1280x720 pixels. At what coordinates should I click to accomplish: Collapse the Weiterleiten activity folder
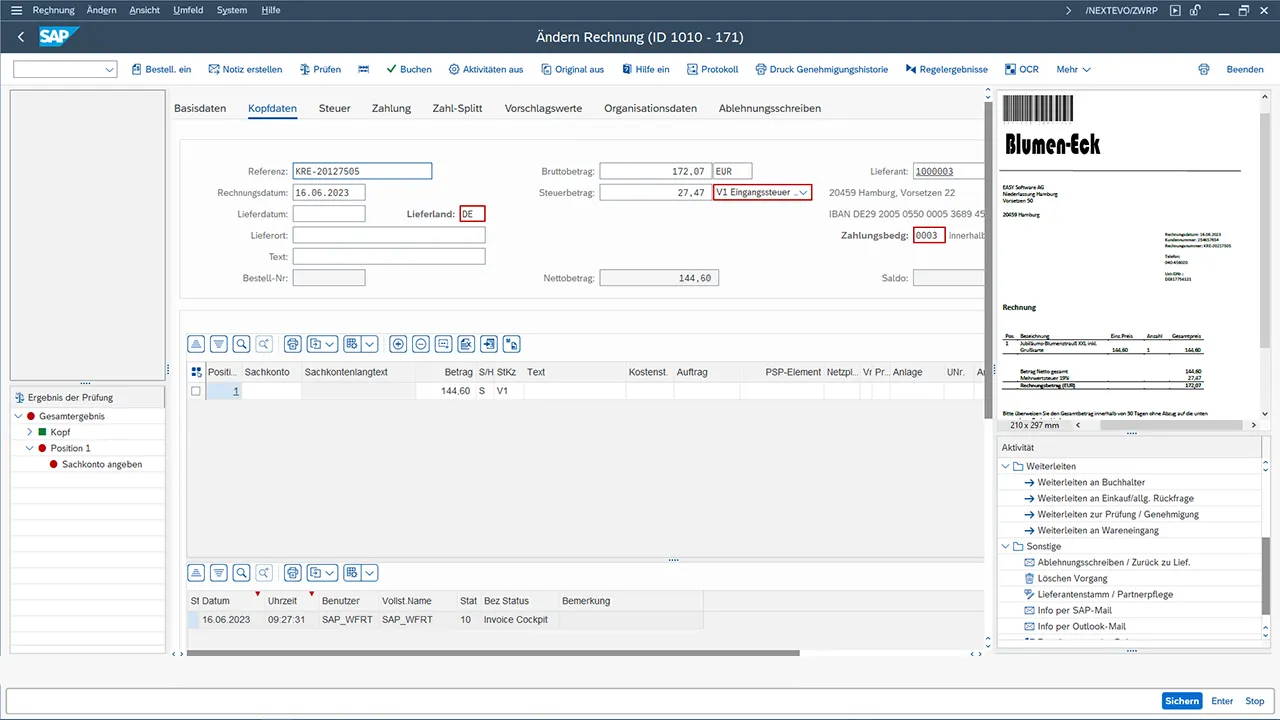coord(1006,466)
